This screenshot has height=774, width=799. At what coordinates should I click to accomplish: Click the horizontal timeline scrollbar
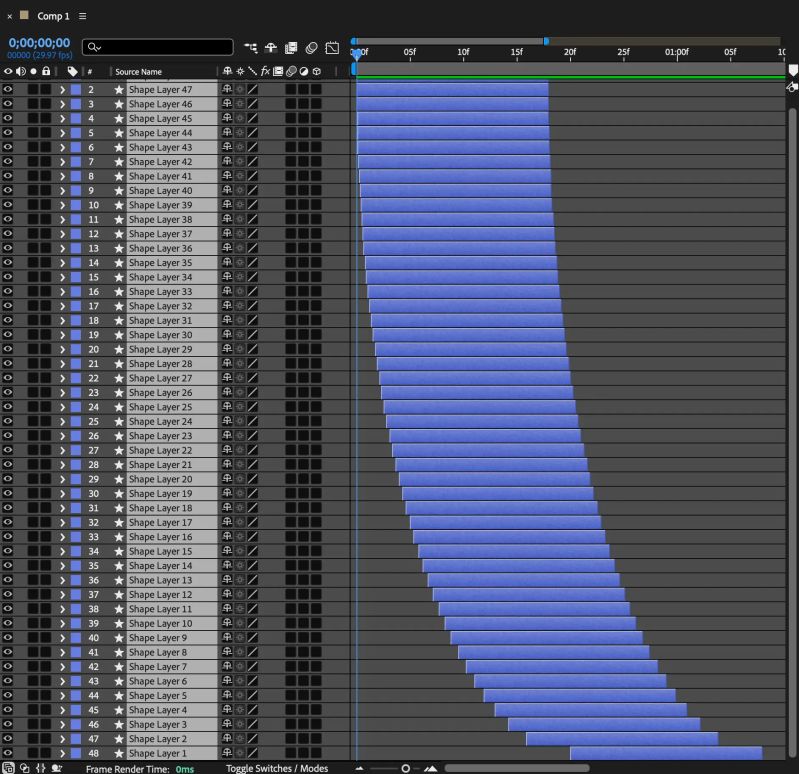[517, 768]
